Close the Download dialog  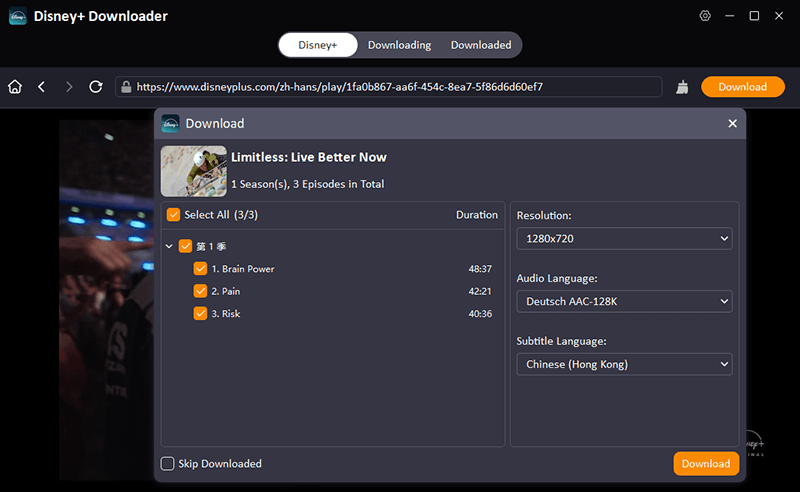(732, 124)
